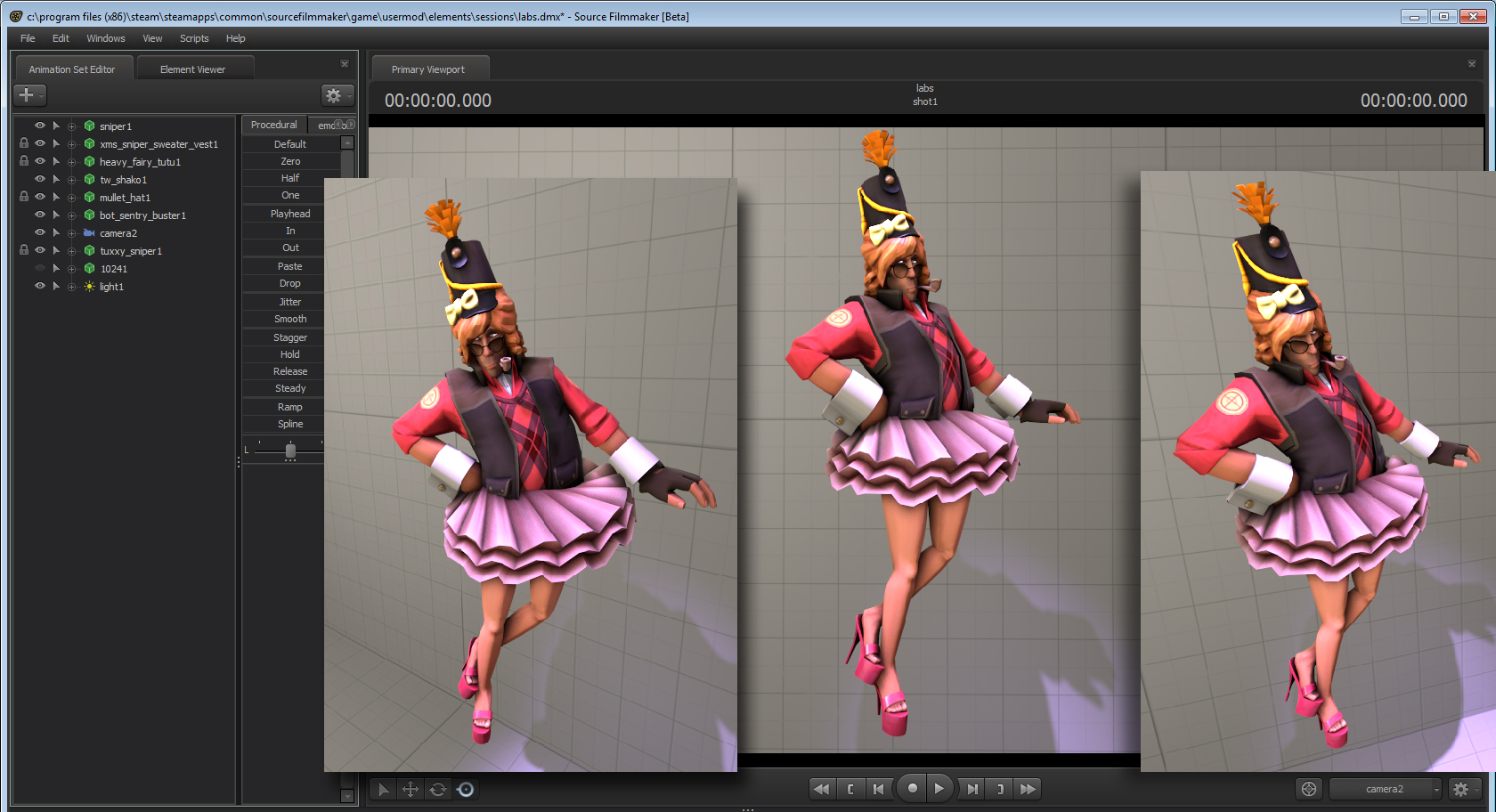Click the green cube icon of tw_shako1
The height and width of the screenshot is (812, 1496).
[x=89, y=180]
